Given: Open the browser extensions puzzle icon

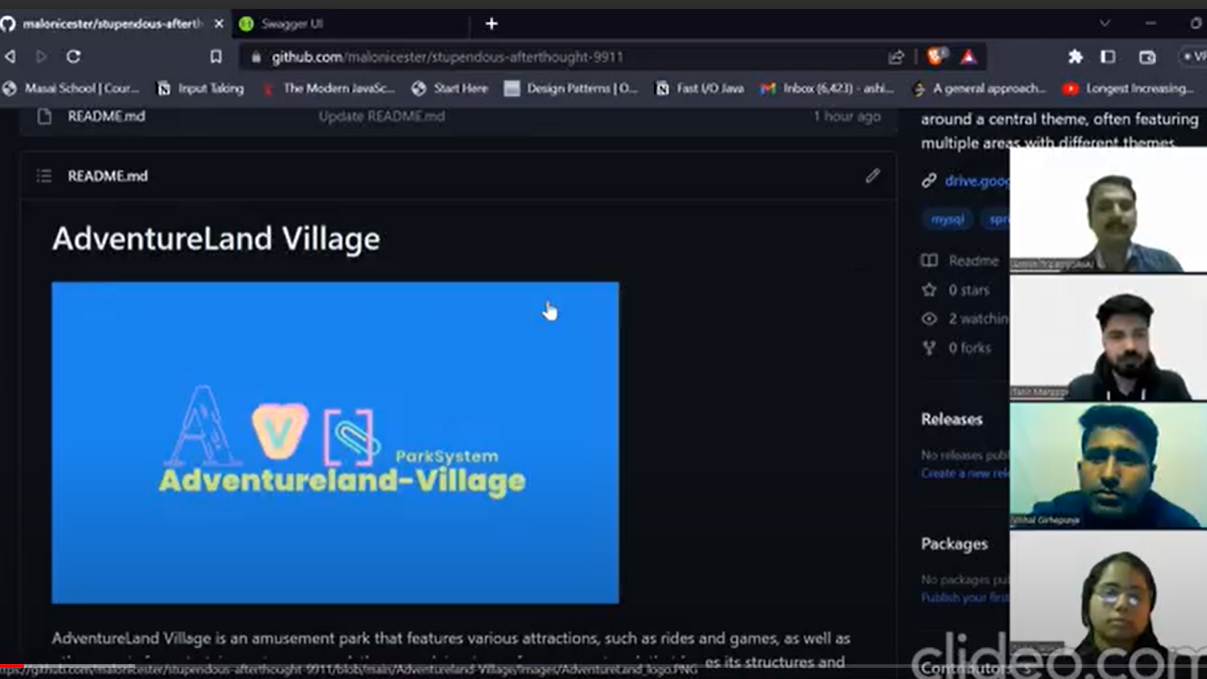Looking at the screenshot, I should (1075, 57).
